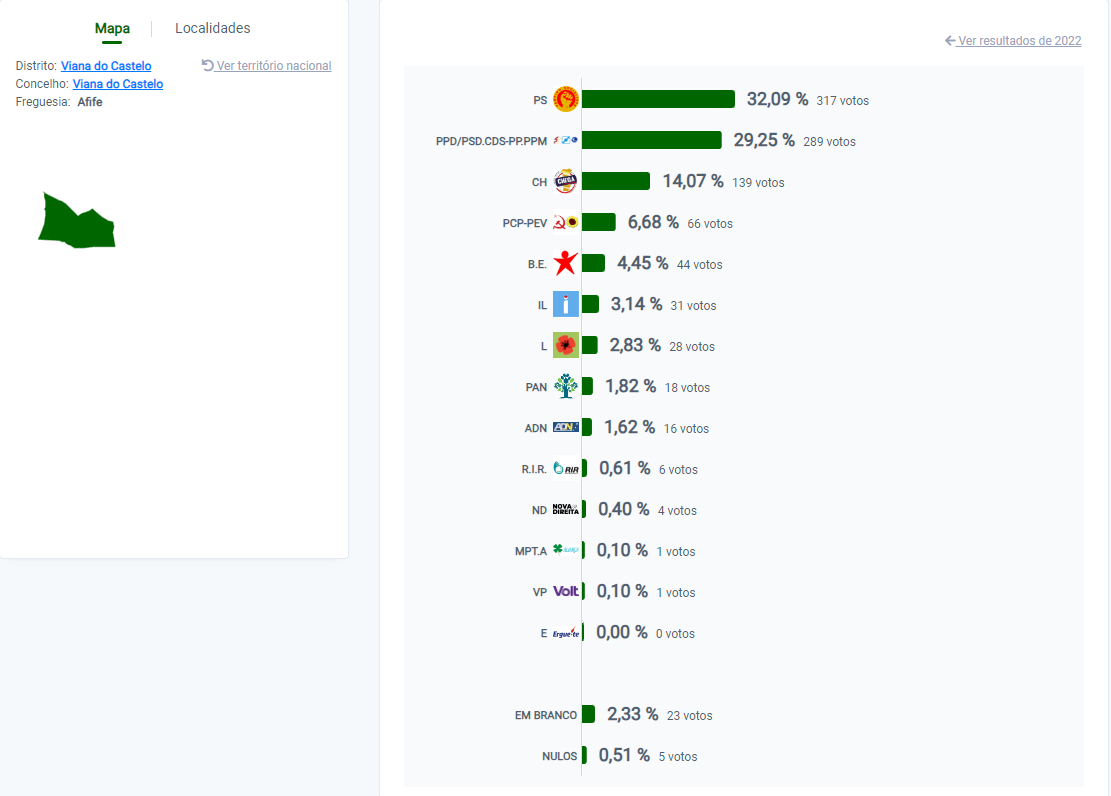Click the Iniciativa Liberal blue logo
Image resolution: width=1111 pixels, height=796 pixels.
point(565,304)
